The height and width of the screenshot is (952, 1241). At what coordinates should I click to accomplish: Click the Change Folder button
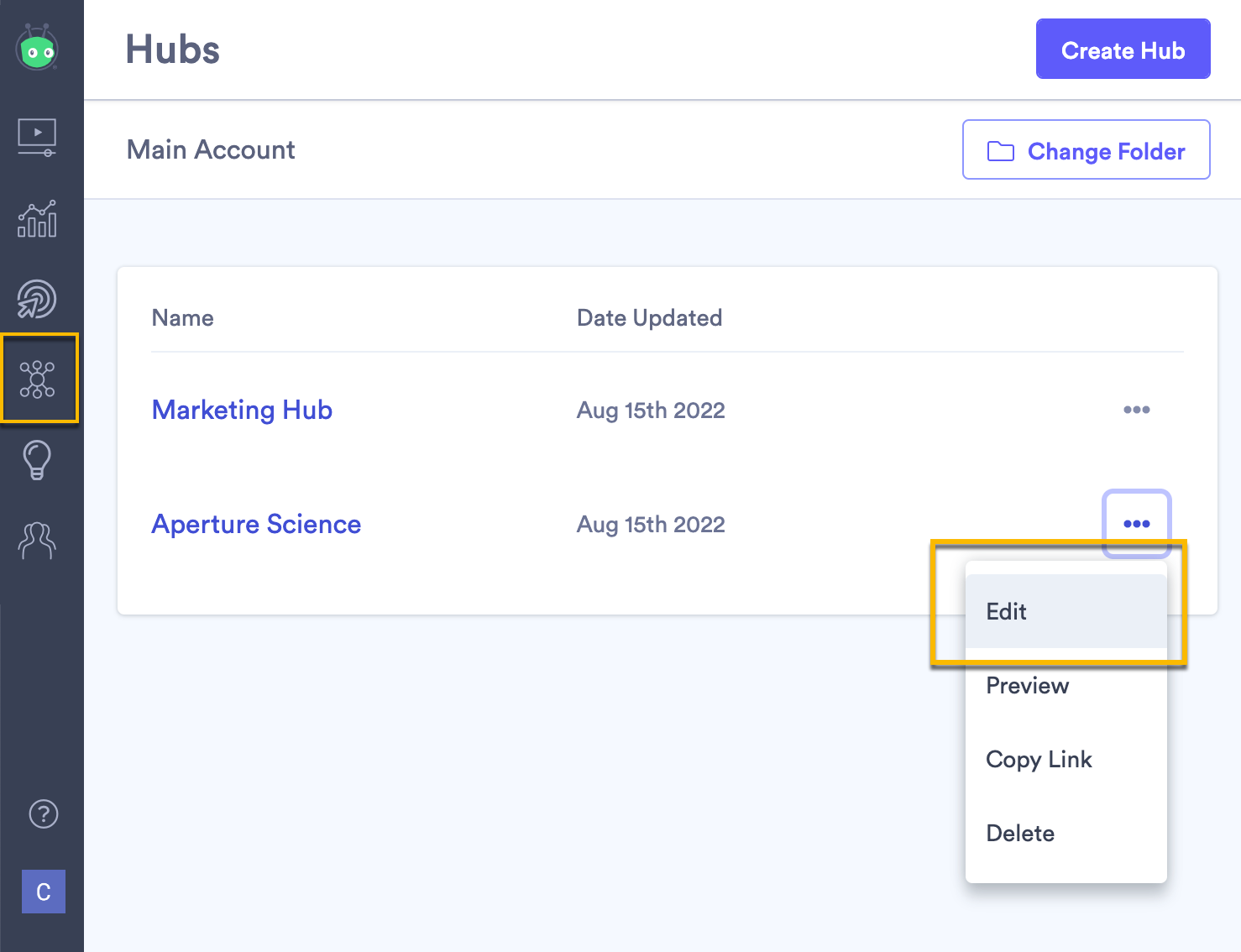coord(1086,149)
